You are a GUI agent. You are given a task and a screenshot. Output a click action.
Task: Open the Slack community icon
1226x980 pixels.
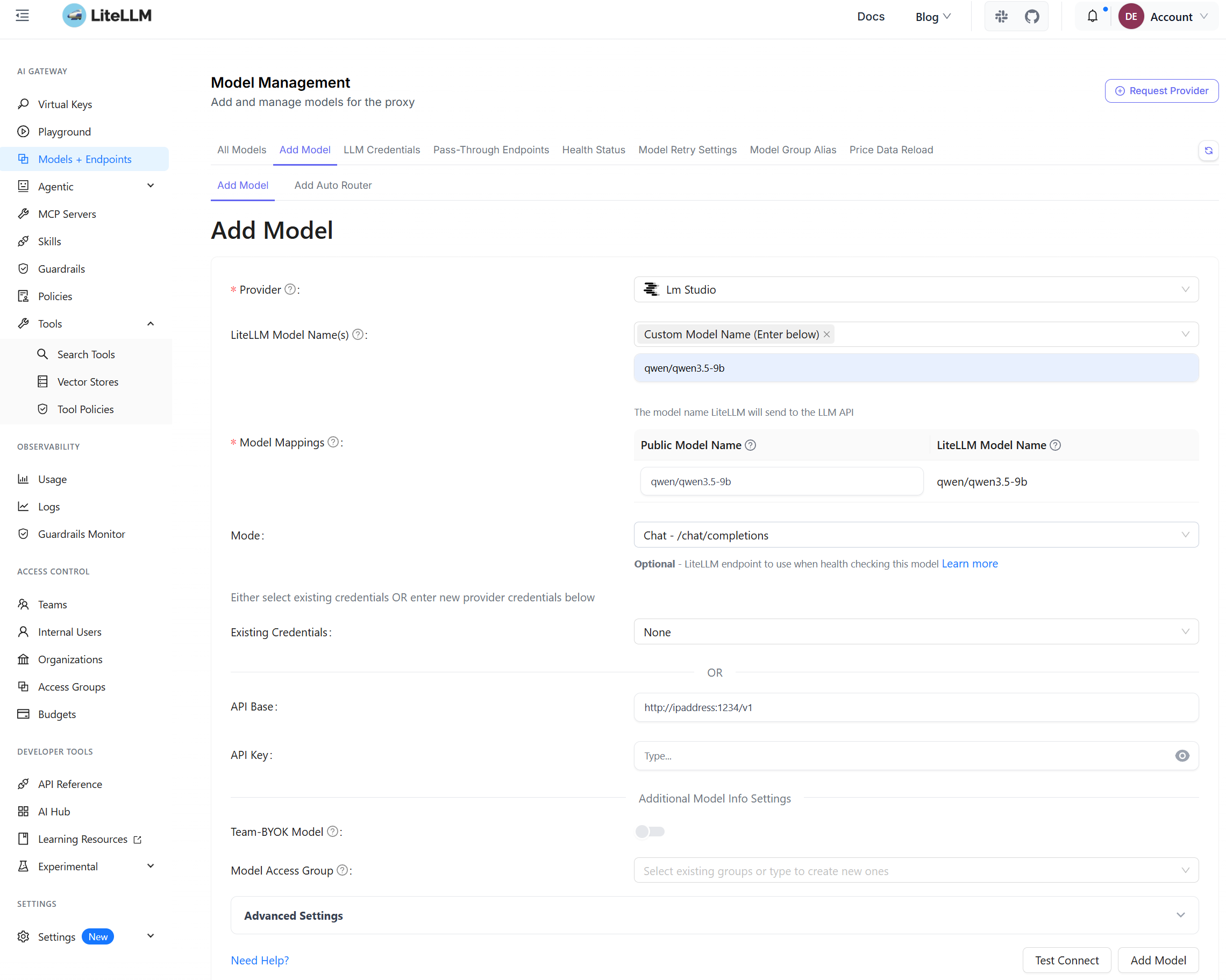pyautogui.click(x=1001, y=17)
